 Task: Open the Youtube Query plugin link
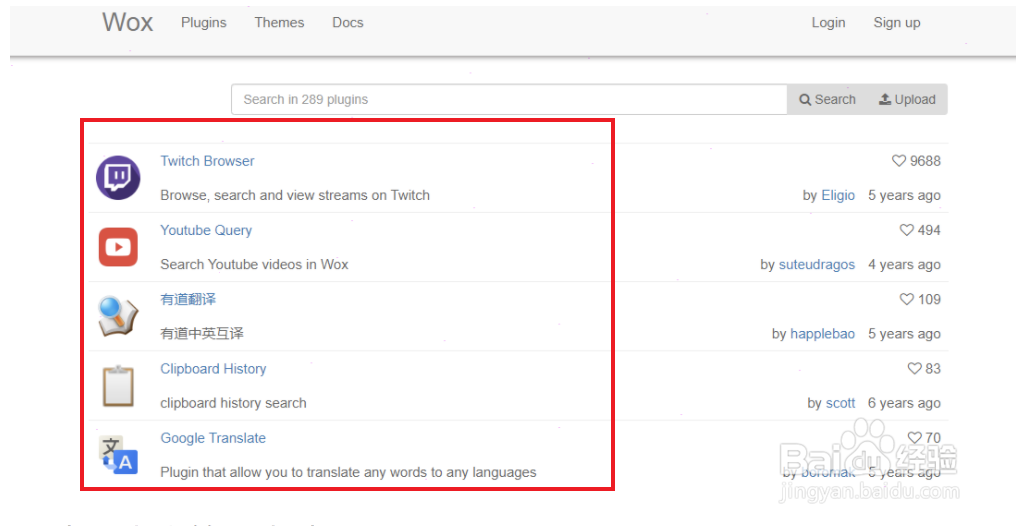206,230
